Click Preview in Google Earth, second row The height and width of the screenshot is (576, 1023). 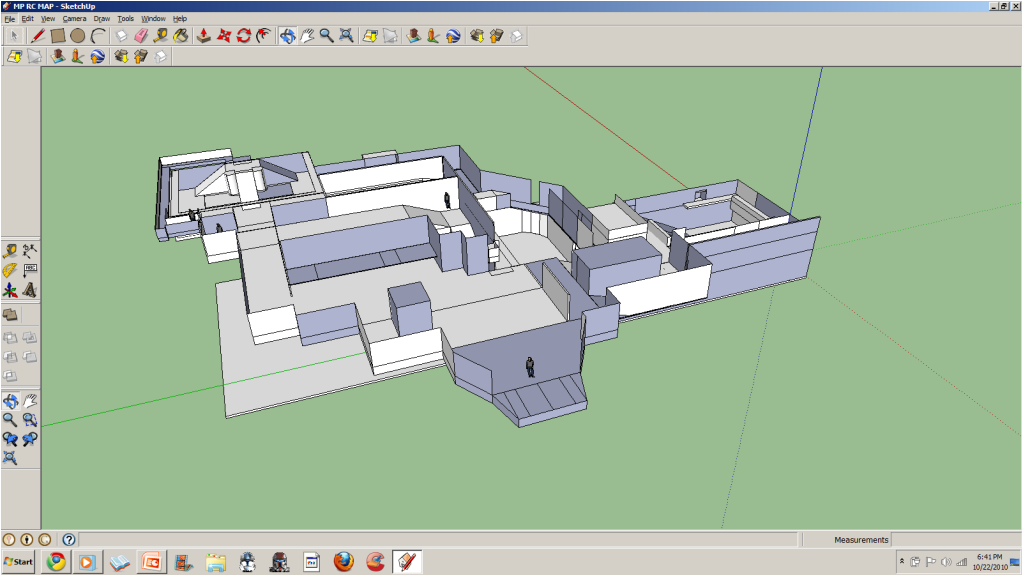click(x=97, y=57)
